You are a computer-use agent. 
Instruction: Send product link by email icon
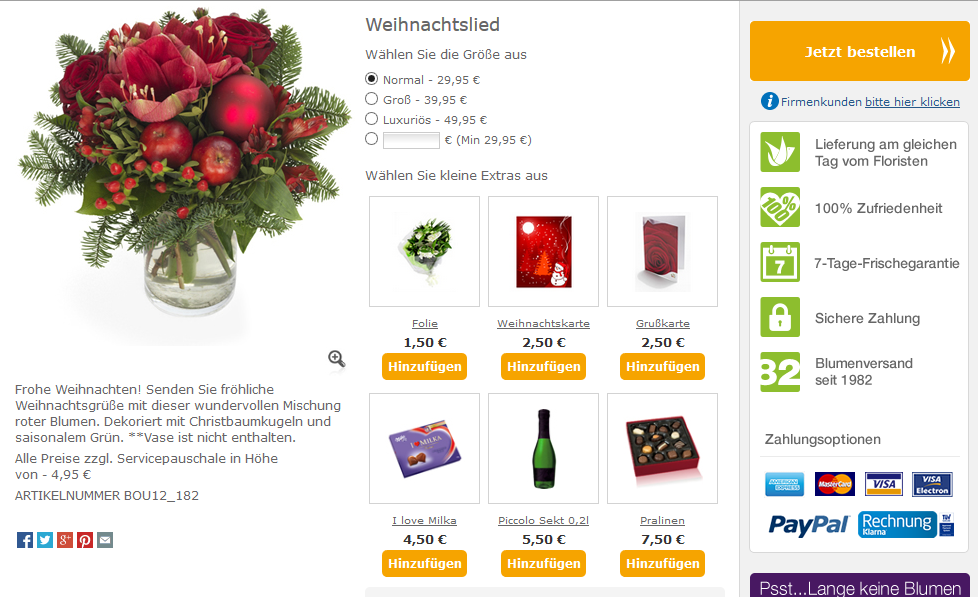tap(105, 540)
